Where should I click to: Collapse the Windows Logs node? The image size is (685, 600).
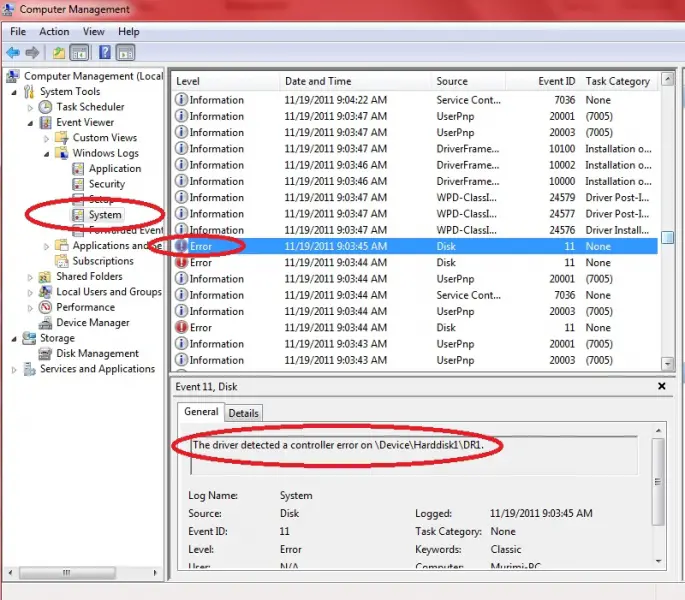46,154
